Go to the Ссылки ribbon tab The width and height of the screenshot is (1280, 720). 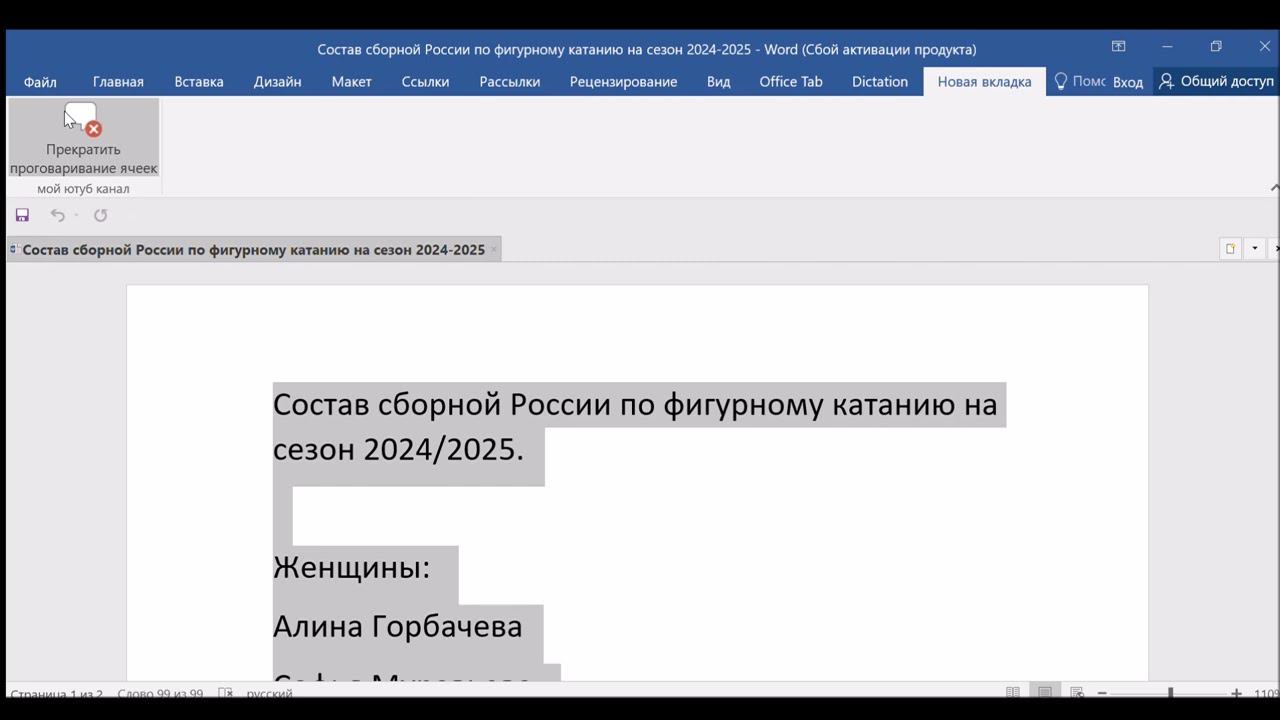point(425,82)
